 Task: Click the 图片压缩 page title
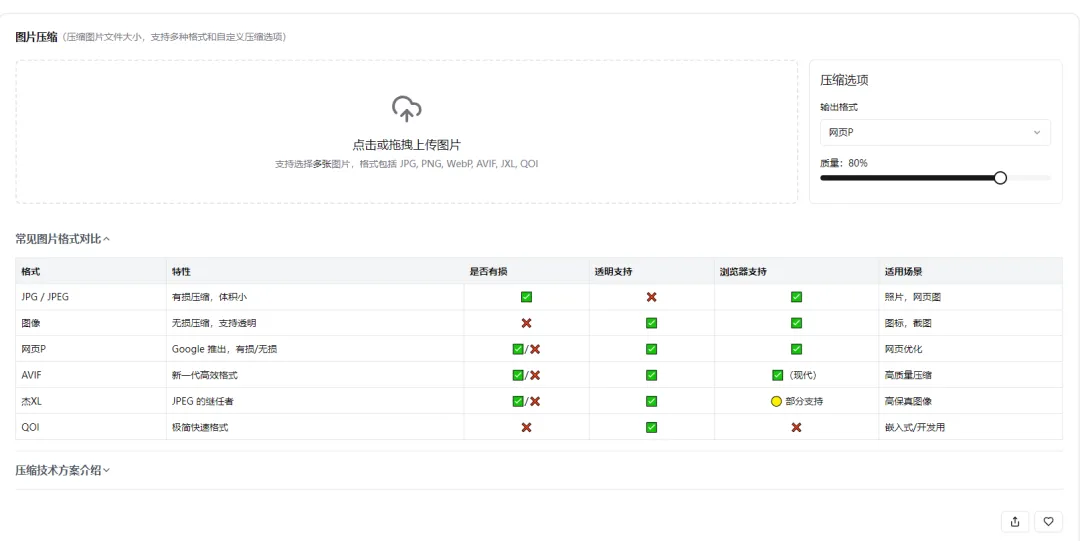tap(37, 37)
